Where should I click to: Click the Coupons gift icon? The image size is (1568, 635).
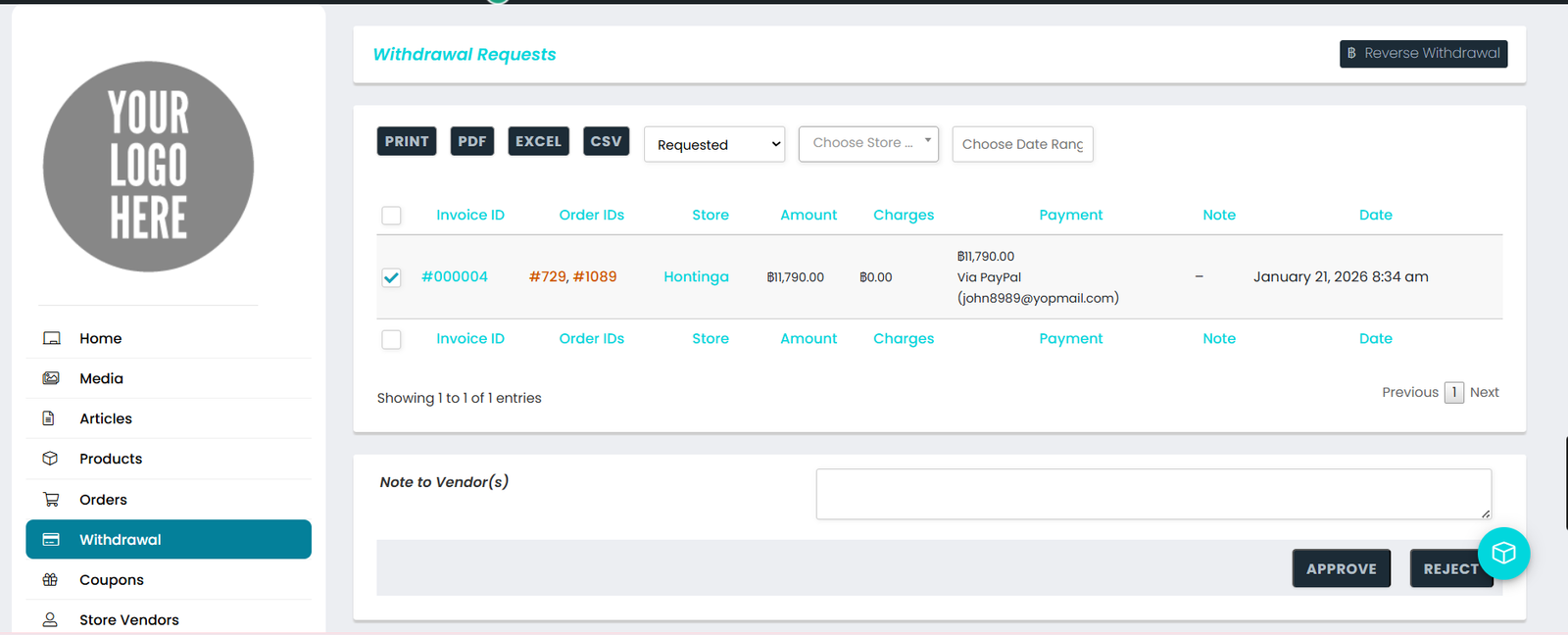click(x=50, y=580)
